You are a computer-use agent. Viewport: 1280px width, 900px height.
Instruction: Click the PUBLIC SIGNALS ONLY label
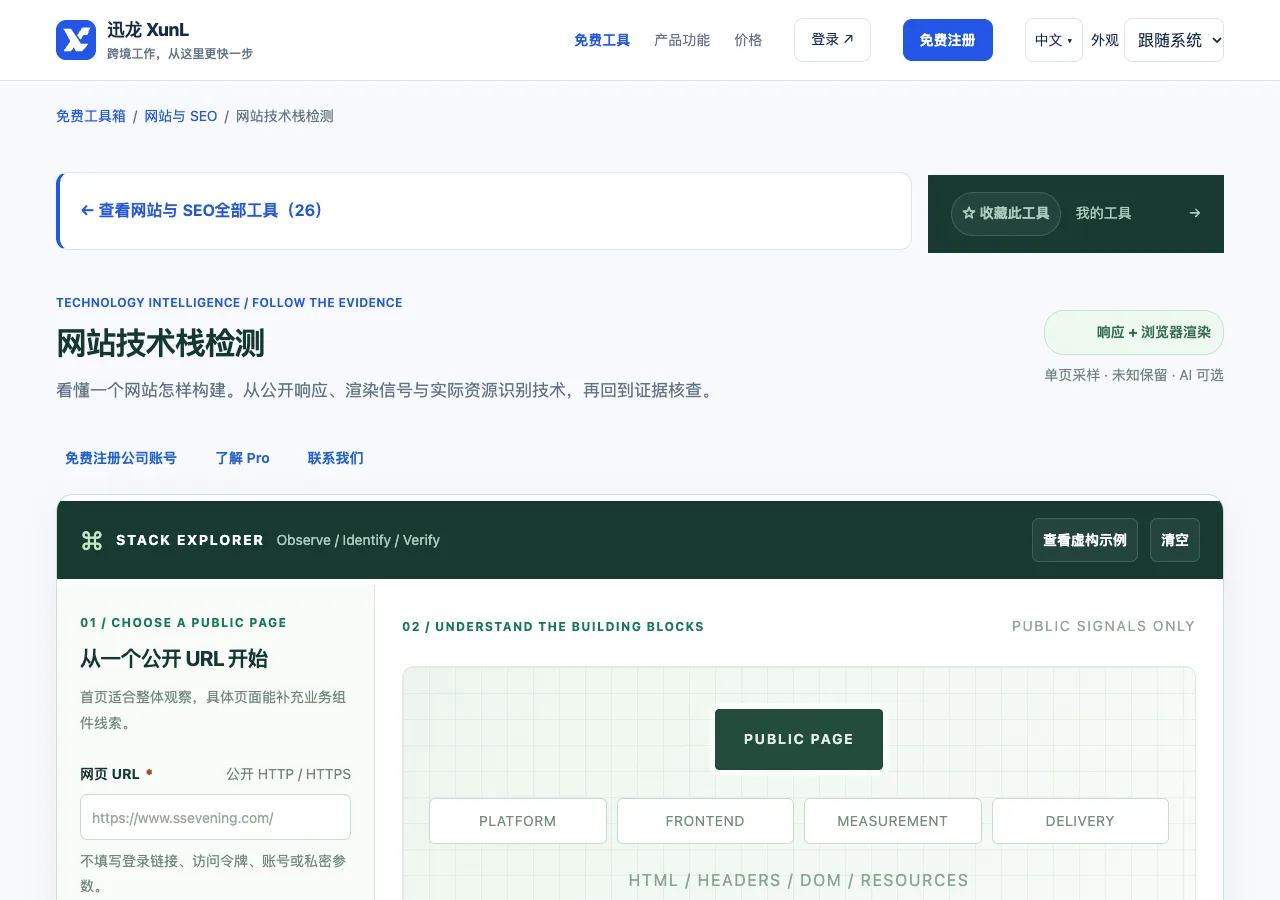click(1104, 626)
